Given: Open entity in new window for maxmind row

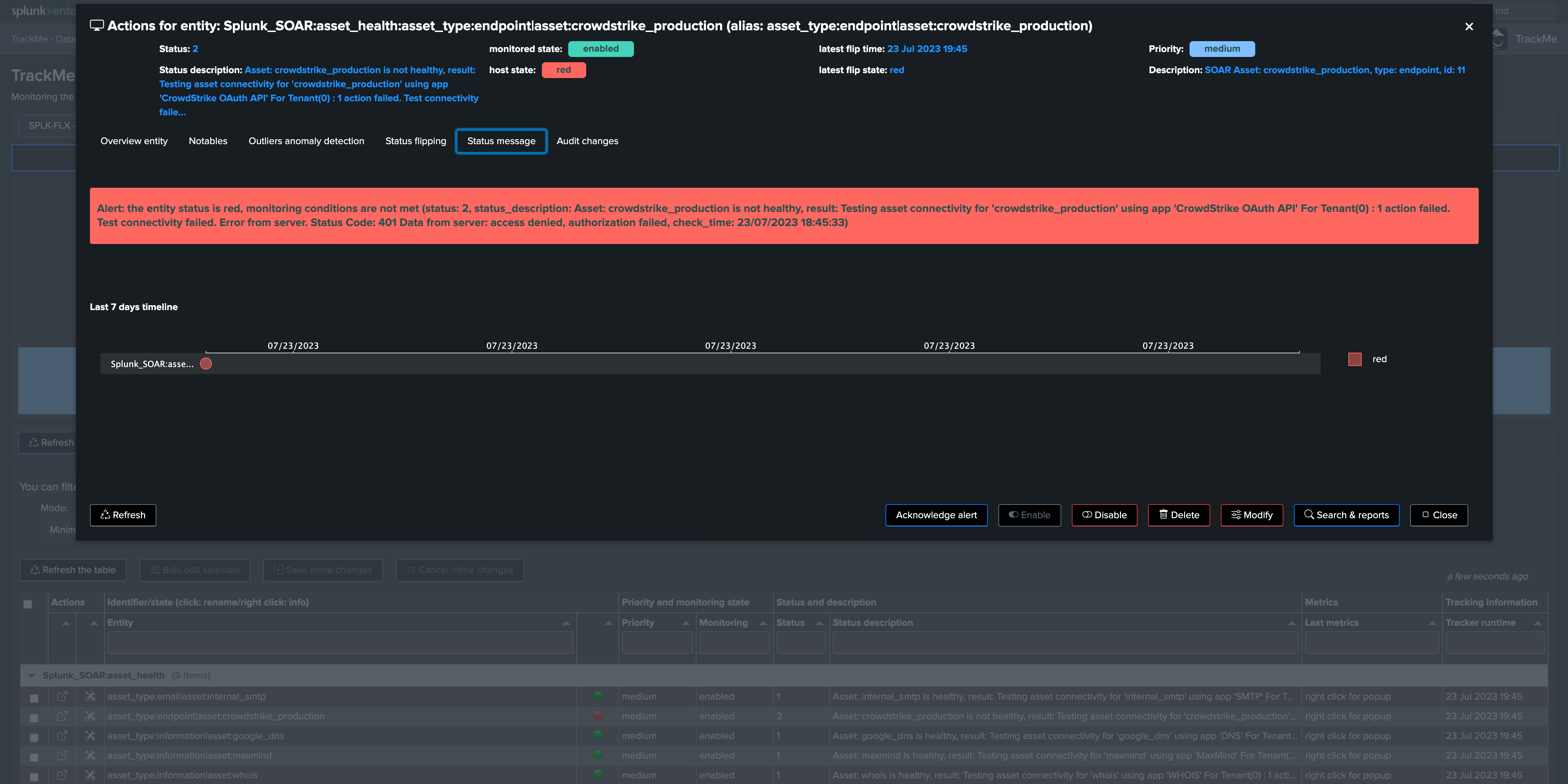Looking at the screenshot, I should click(x=62, y=756).
